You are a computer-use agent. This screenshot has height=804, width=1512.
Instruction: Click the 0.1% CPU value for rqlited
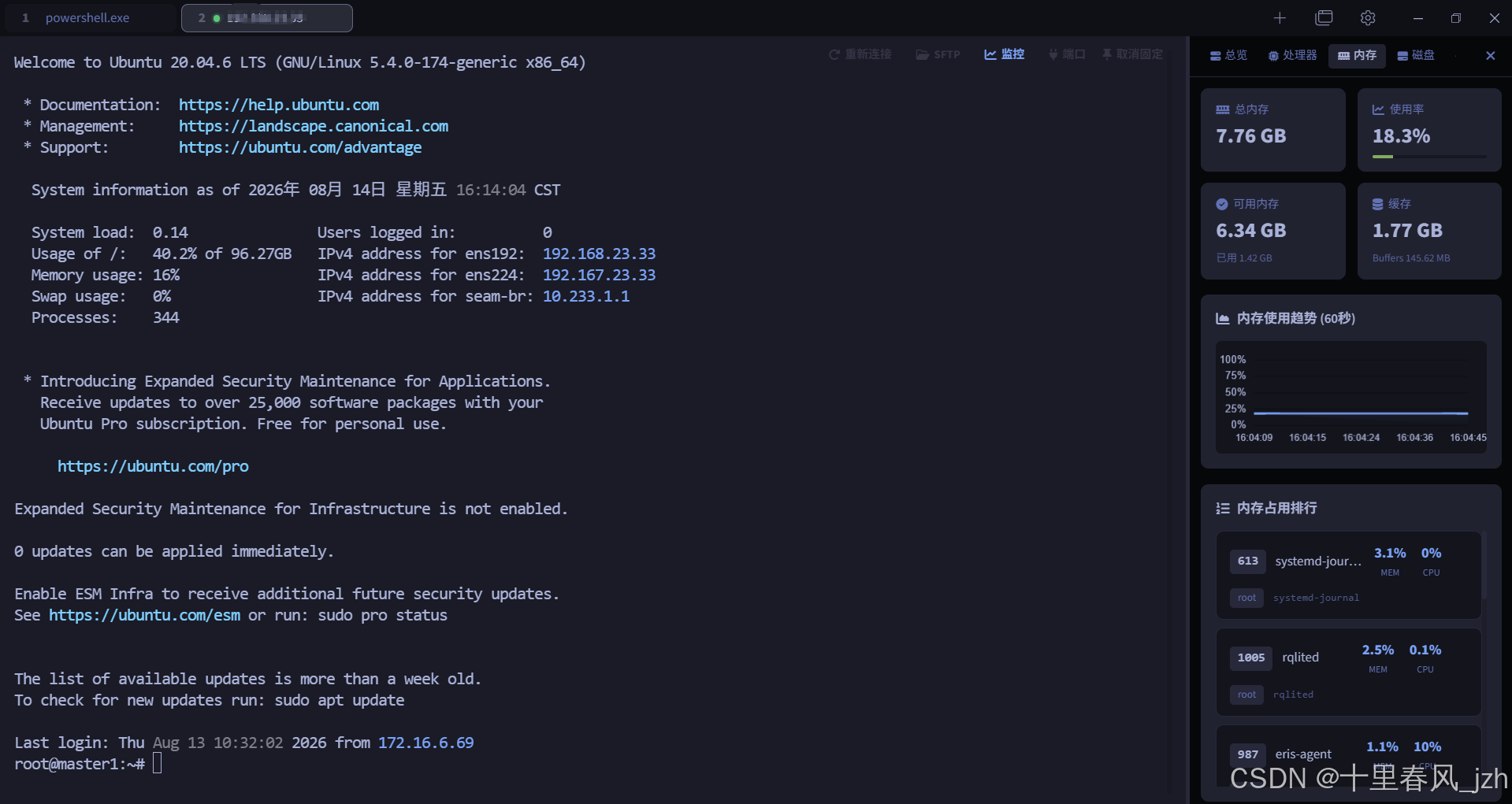coord(1425,650)
